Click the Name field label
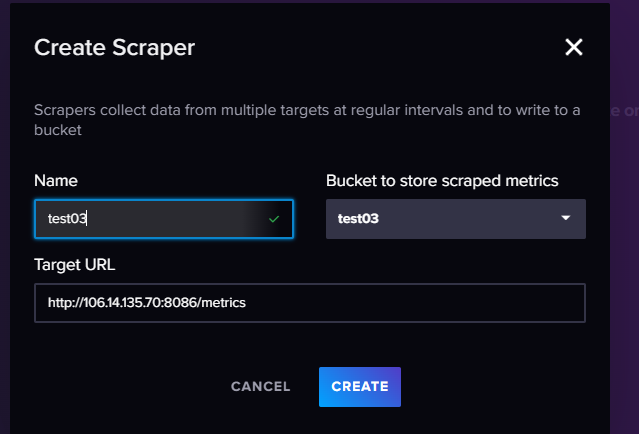Viewport: 639px width, 434px height. point(56,181)
